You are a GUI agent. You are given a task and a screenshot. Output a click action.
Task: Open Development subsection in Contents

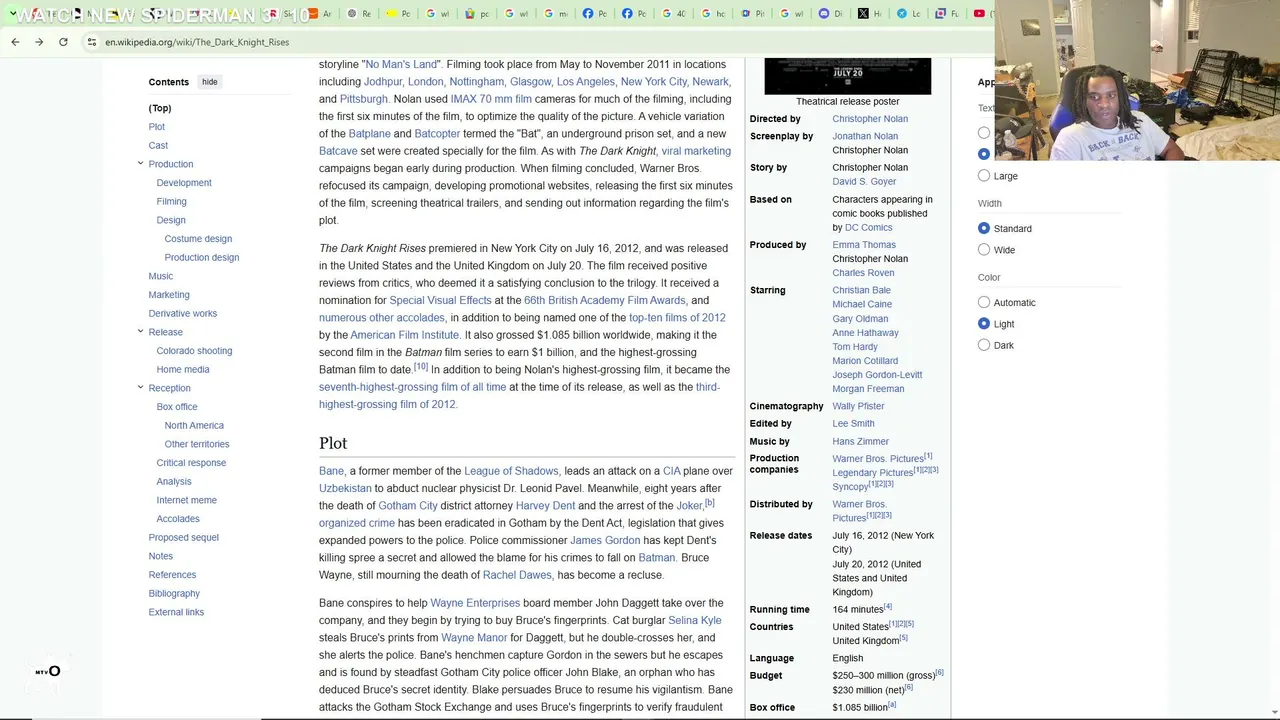(x=184, y=183)
